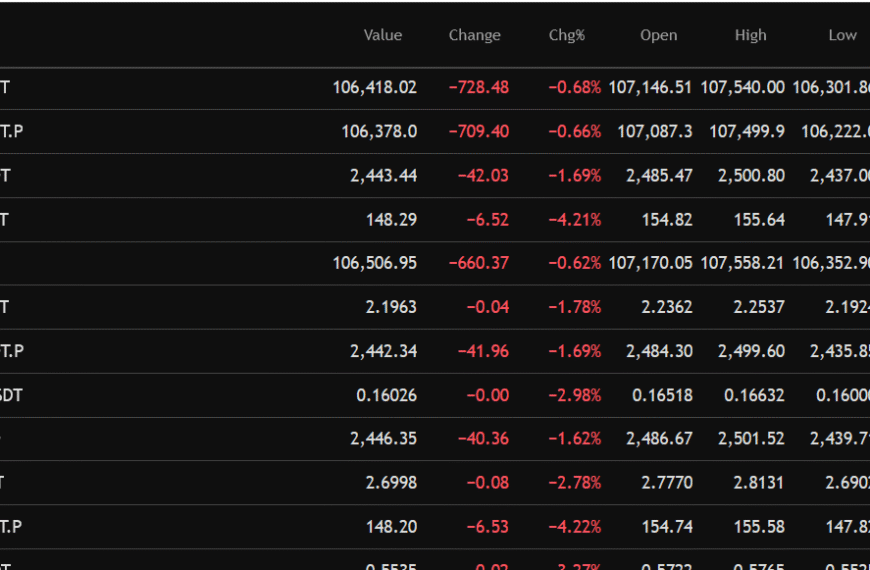Select the row valued 106,506.95

(374, 263)
